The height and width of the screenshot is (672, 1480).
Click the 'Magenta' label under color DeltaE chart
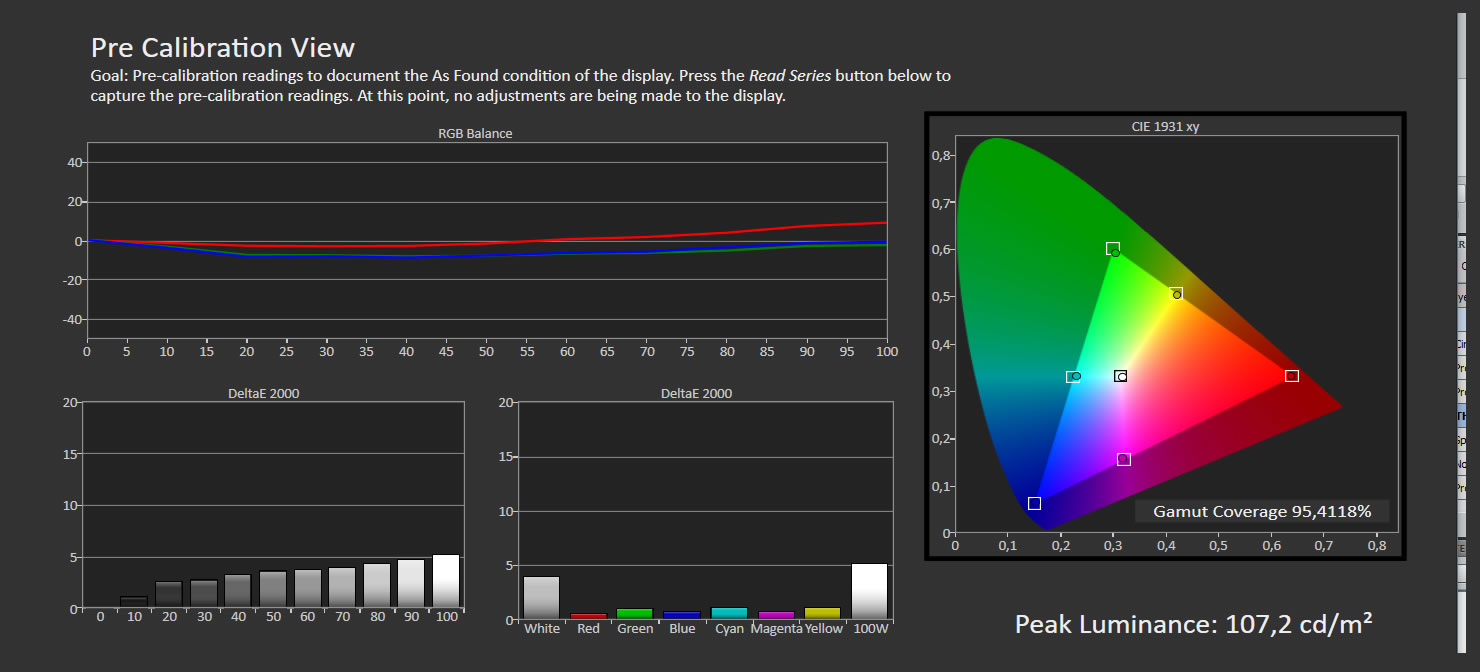(x=777, y=629)
